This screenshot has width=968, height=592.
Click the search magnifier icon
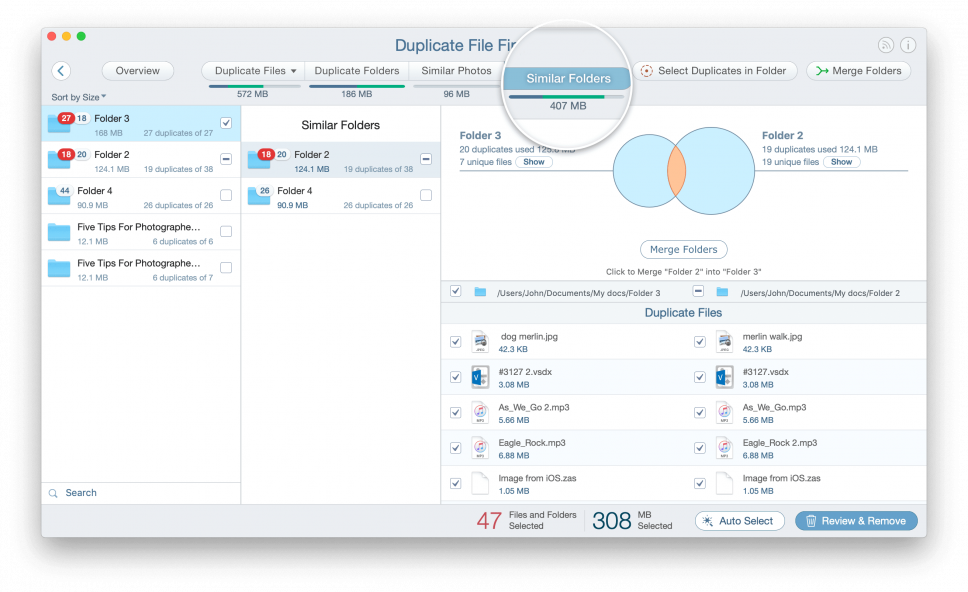pyautogui.click(x=53, y=493)
